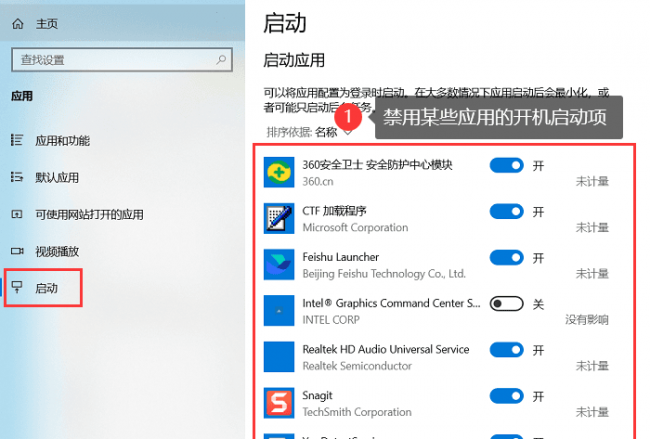Click Intel® Graphics Command Center S... text
Image resolution: width=650 pixels, height=439 pixels.
[391, 303]
